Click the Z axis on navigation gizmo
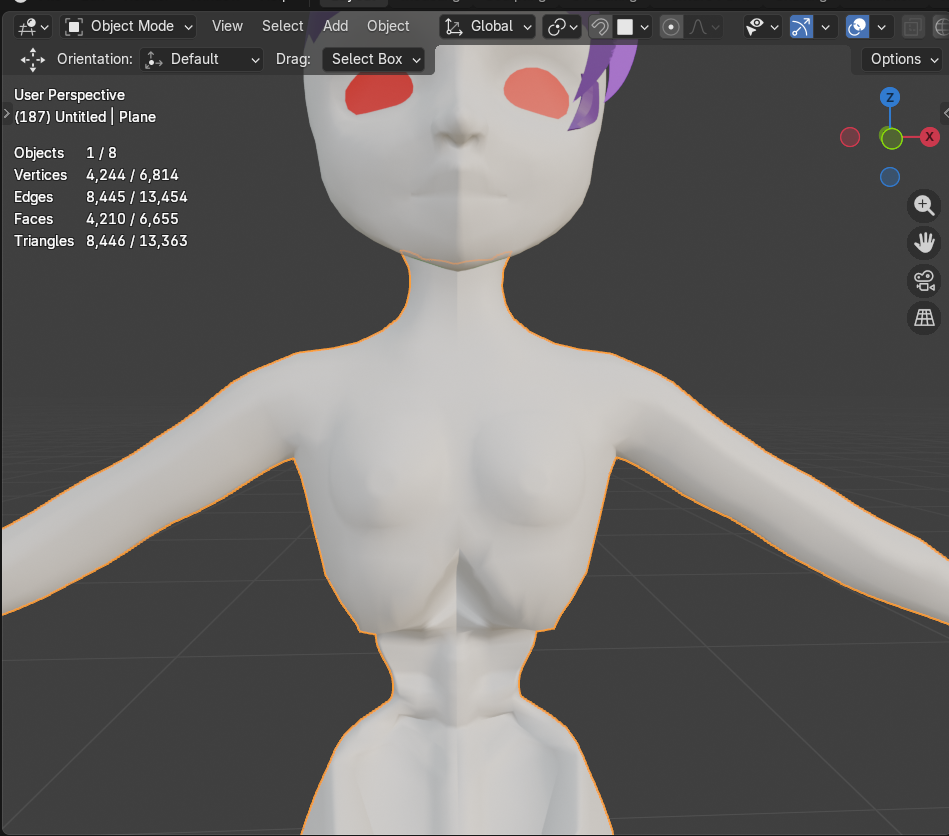Image resolution: width=949 pixels, height=836 pixels. 889,97
